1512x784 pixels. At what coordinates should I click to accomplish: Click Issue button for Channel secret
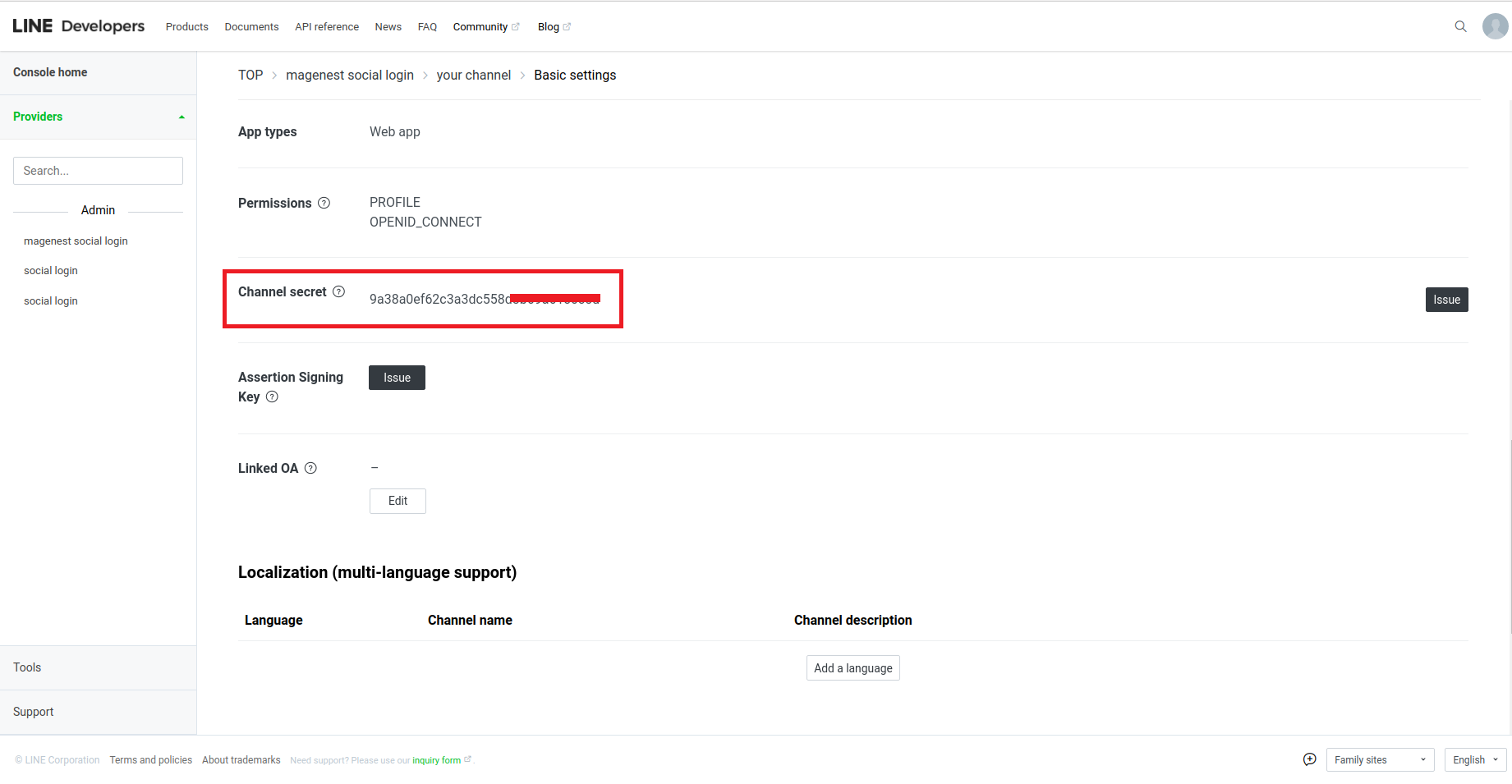point(1446,300)
